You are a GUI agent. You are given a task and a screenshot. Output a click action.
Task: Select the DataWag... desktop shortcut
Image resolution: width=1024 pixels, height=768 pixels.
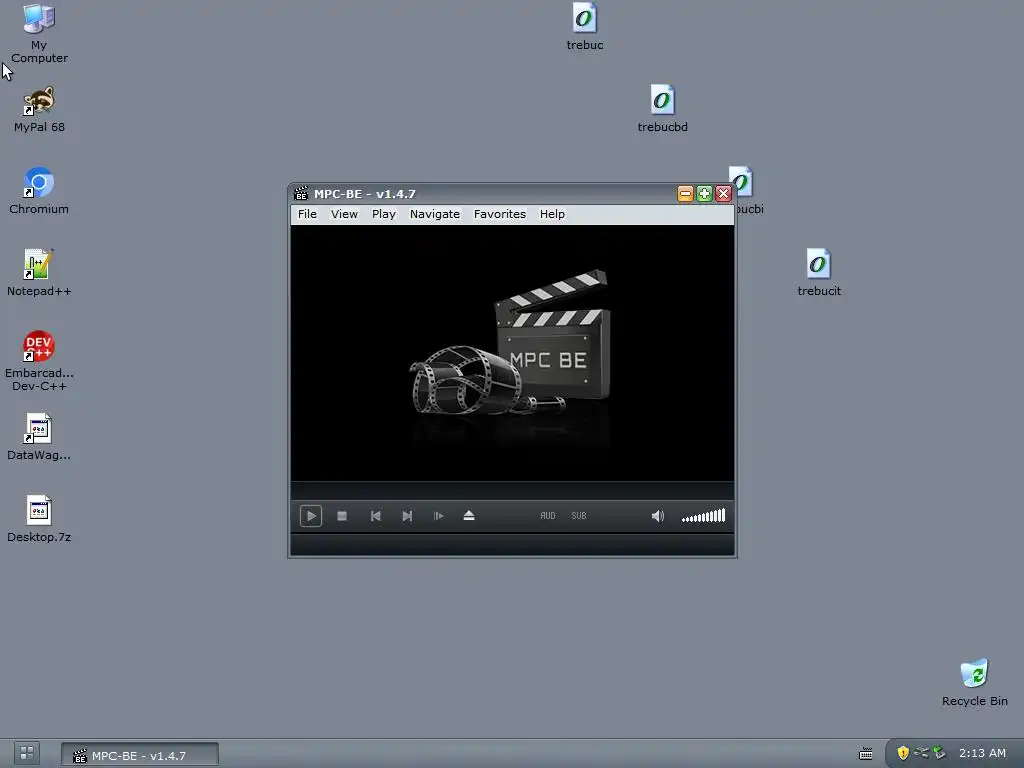click(39, 437)
